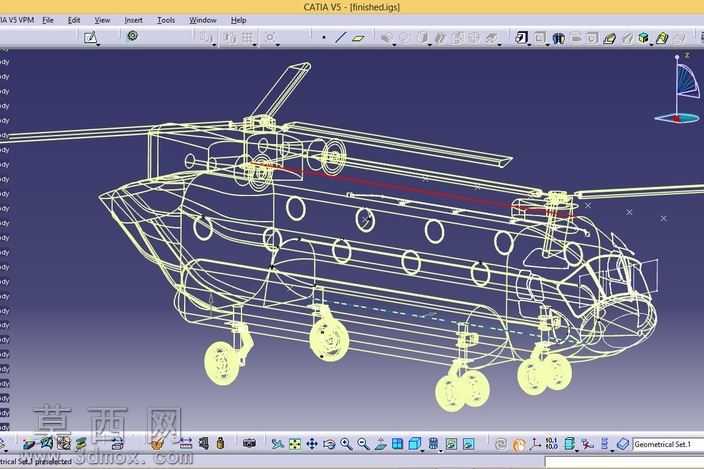Click geometrical set icon left of name box
This screenshot has height=469, width=704.
[623, 444]
